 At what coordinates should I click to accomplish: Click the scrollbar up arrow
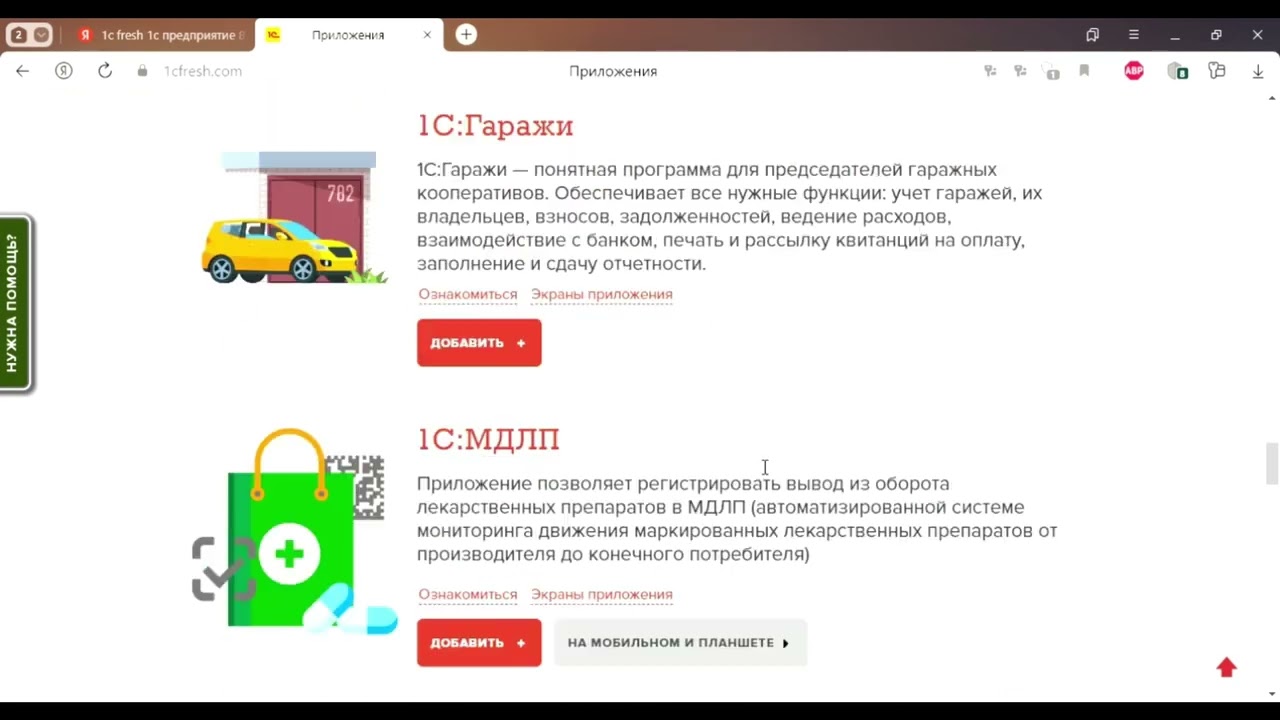1272,99
